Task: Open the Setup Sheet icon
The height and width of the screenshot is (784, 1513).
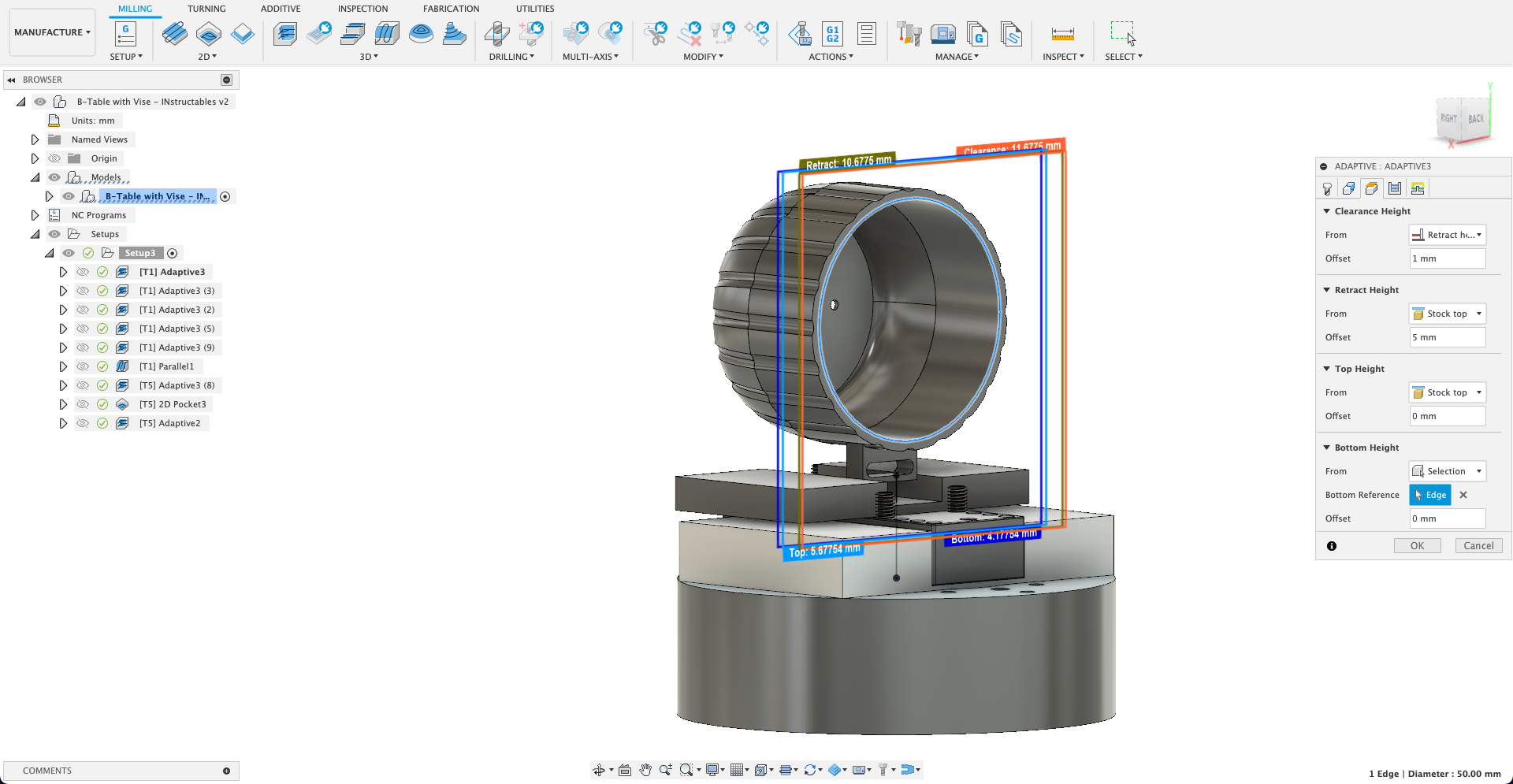Action: click(x=867, y=34)
